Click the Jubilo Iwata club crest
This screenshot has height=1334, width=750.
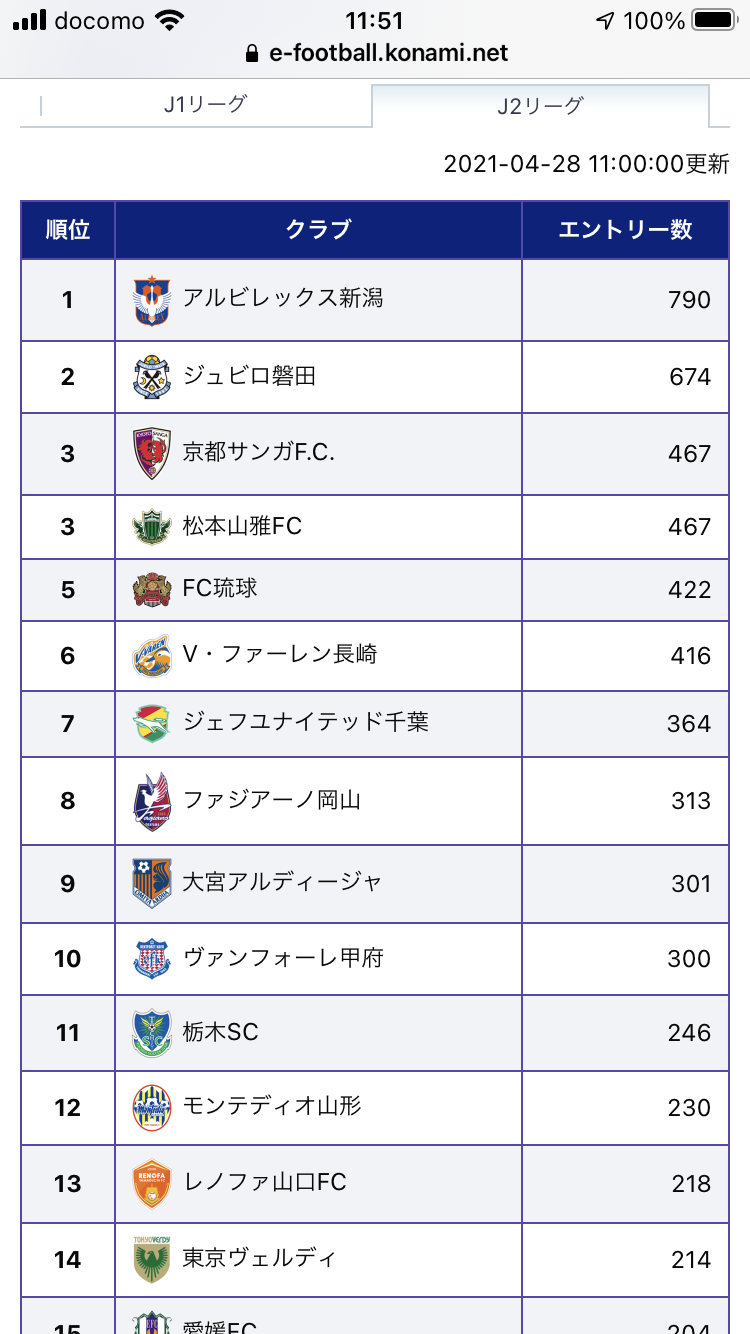[x=152, y=377]
